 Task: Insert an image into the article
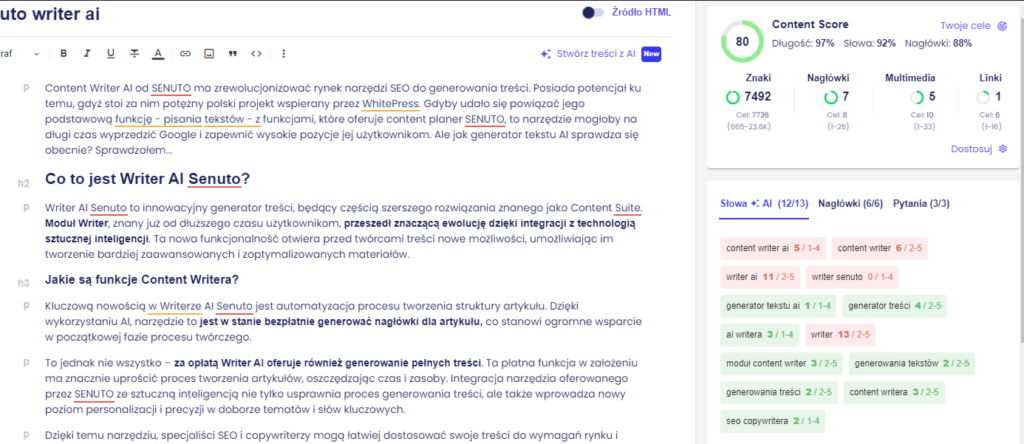click(208, 54)
